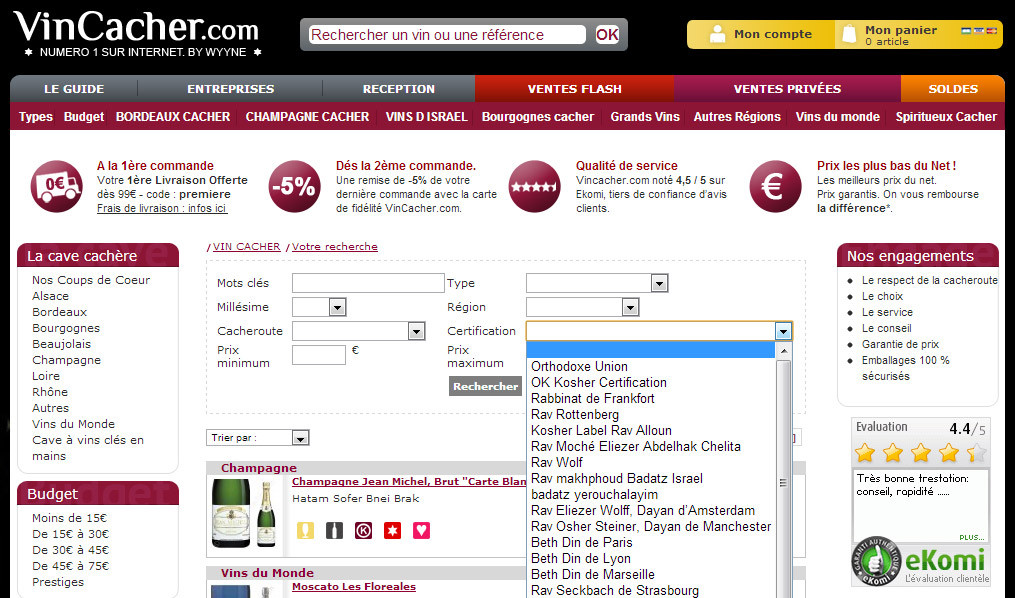Viewport: 1015px width, 598px height.
Task: Click the circled K kosher icon
Action: (363, 531)
